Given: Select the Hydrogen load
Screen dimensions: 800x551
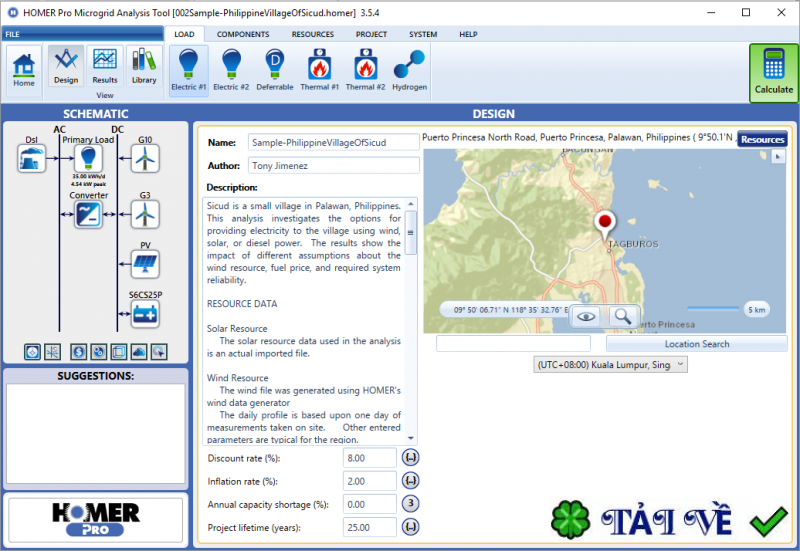Looking at the screenshot, I should coord(409,70).
